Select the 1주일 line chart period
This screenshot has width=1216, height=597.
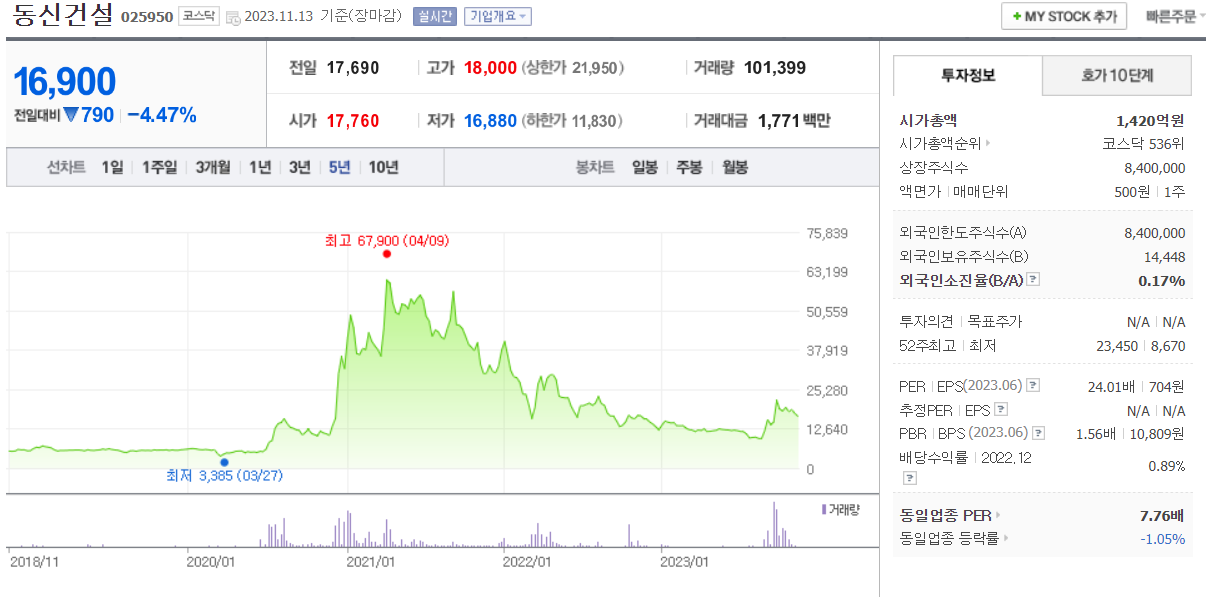pos(160,167)
